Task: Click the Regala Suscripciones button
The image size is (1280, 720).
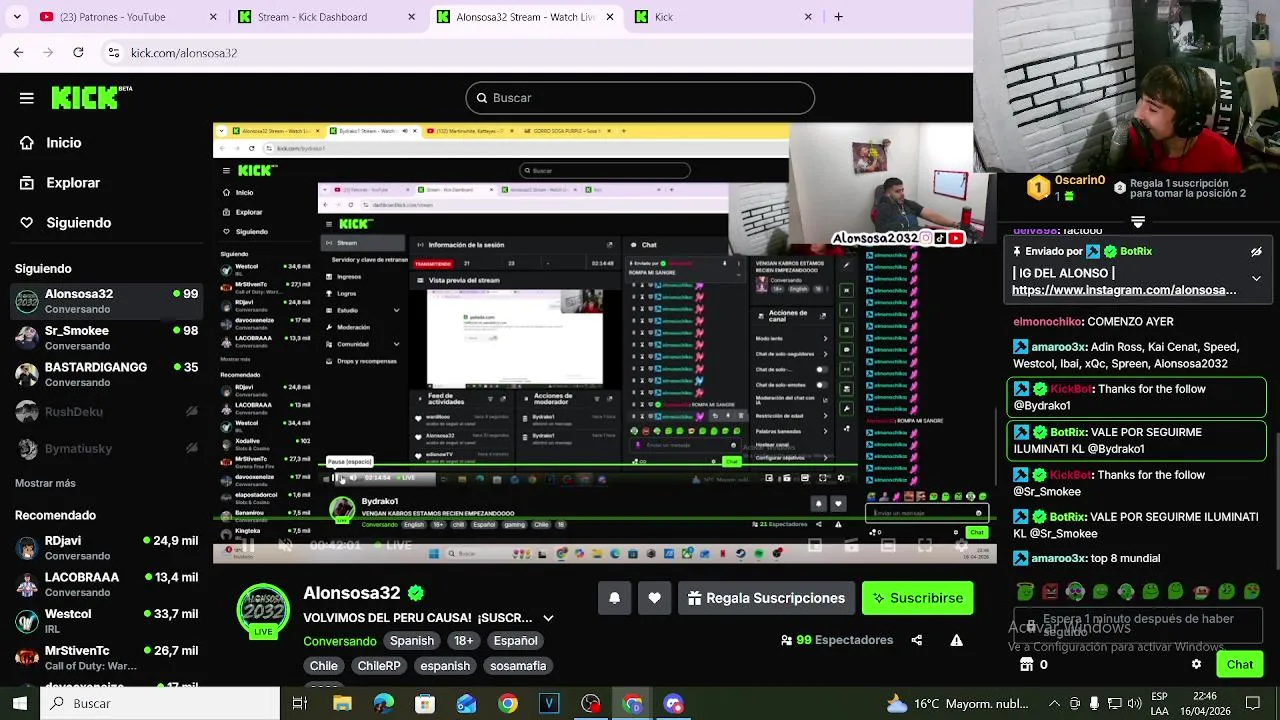Action: [x=767, y=598]
